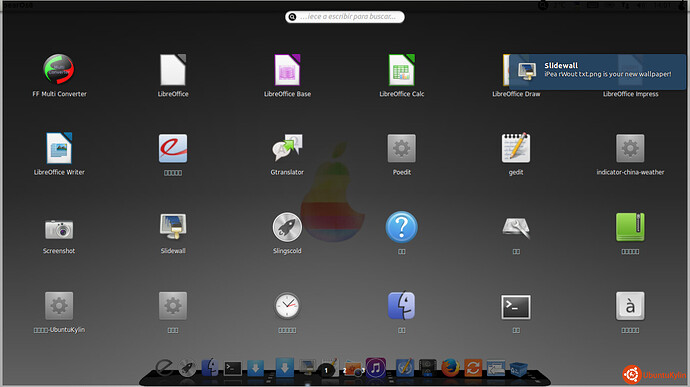
Task: Open the Finder face app in the grid
Action: pyautogui.click(x=401, y=306)
